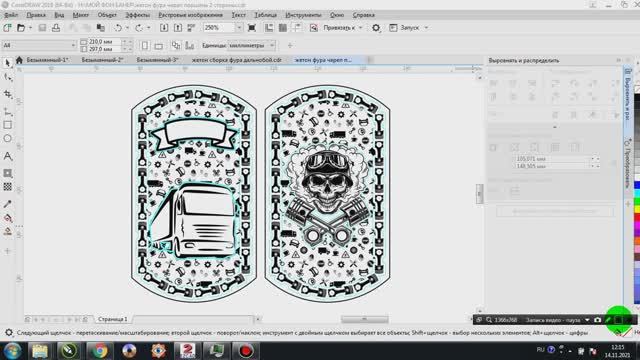Open the Файл menu
This screenshot has height=360, width=640.
11,15
